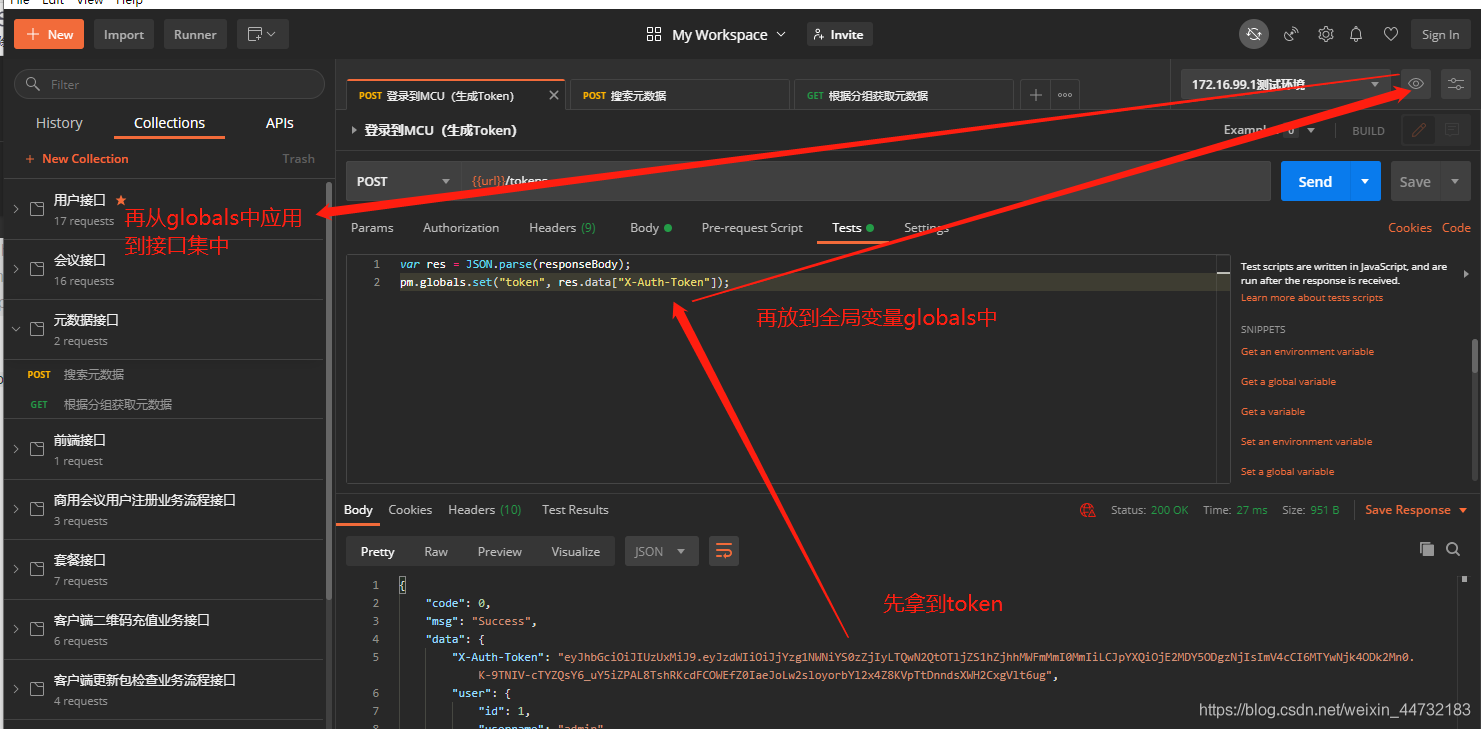This screenshot has width=1481, height=729.
Task: Open the HTTP method POST dropdown
Action: point(403,181)
